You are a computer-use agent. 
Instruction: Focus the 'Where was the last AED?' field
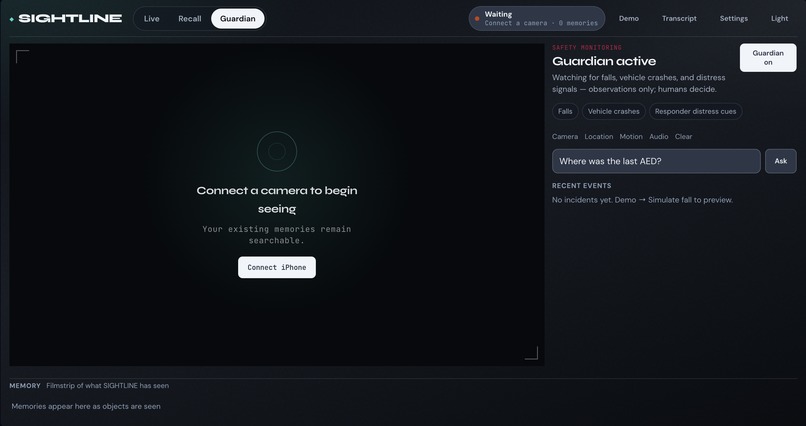pyautogui.click(x=656, y=161)
